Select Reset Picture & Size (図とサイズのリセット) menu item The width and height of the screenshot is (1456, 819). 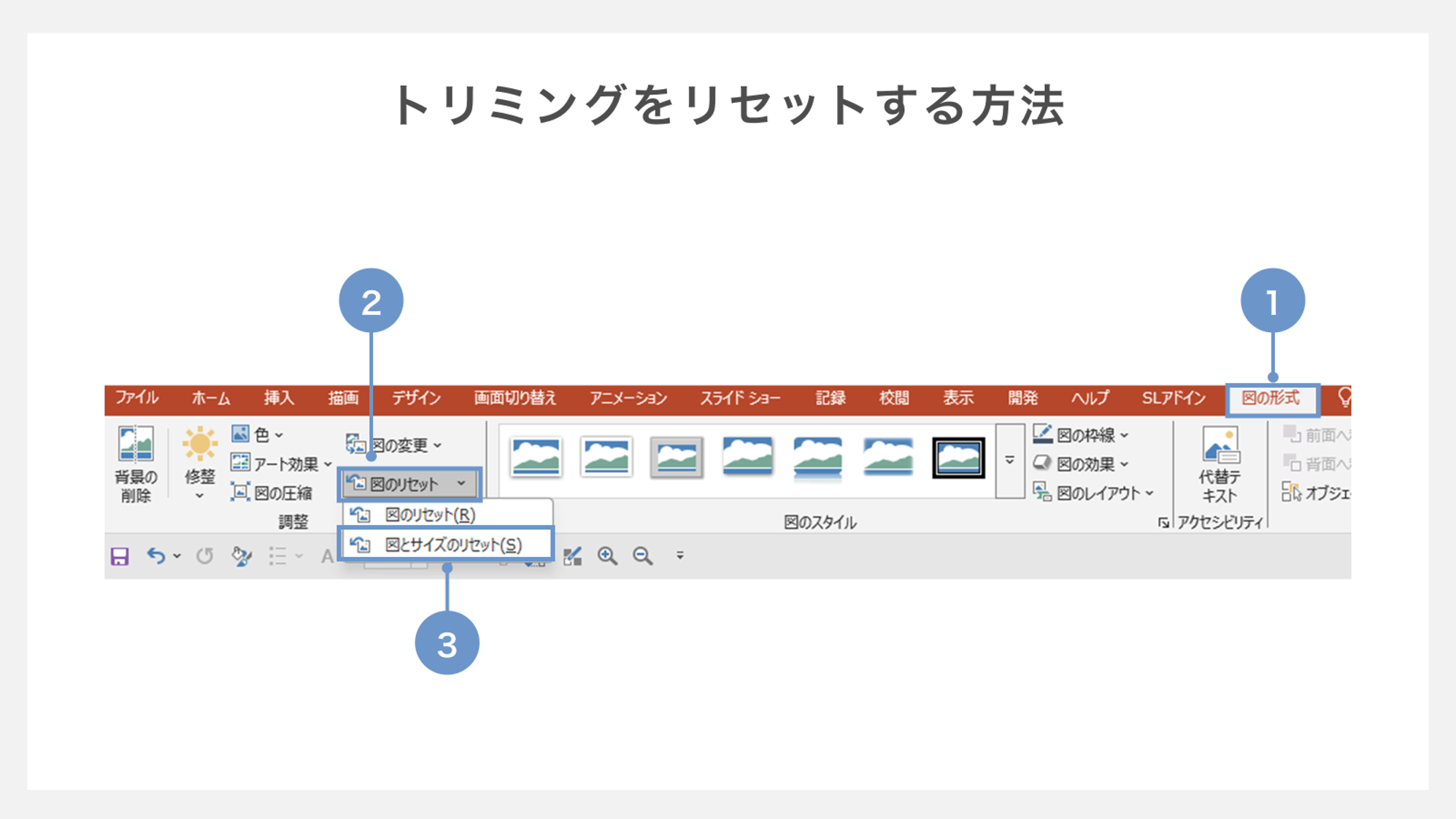click(x=445, y=545)
